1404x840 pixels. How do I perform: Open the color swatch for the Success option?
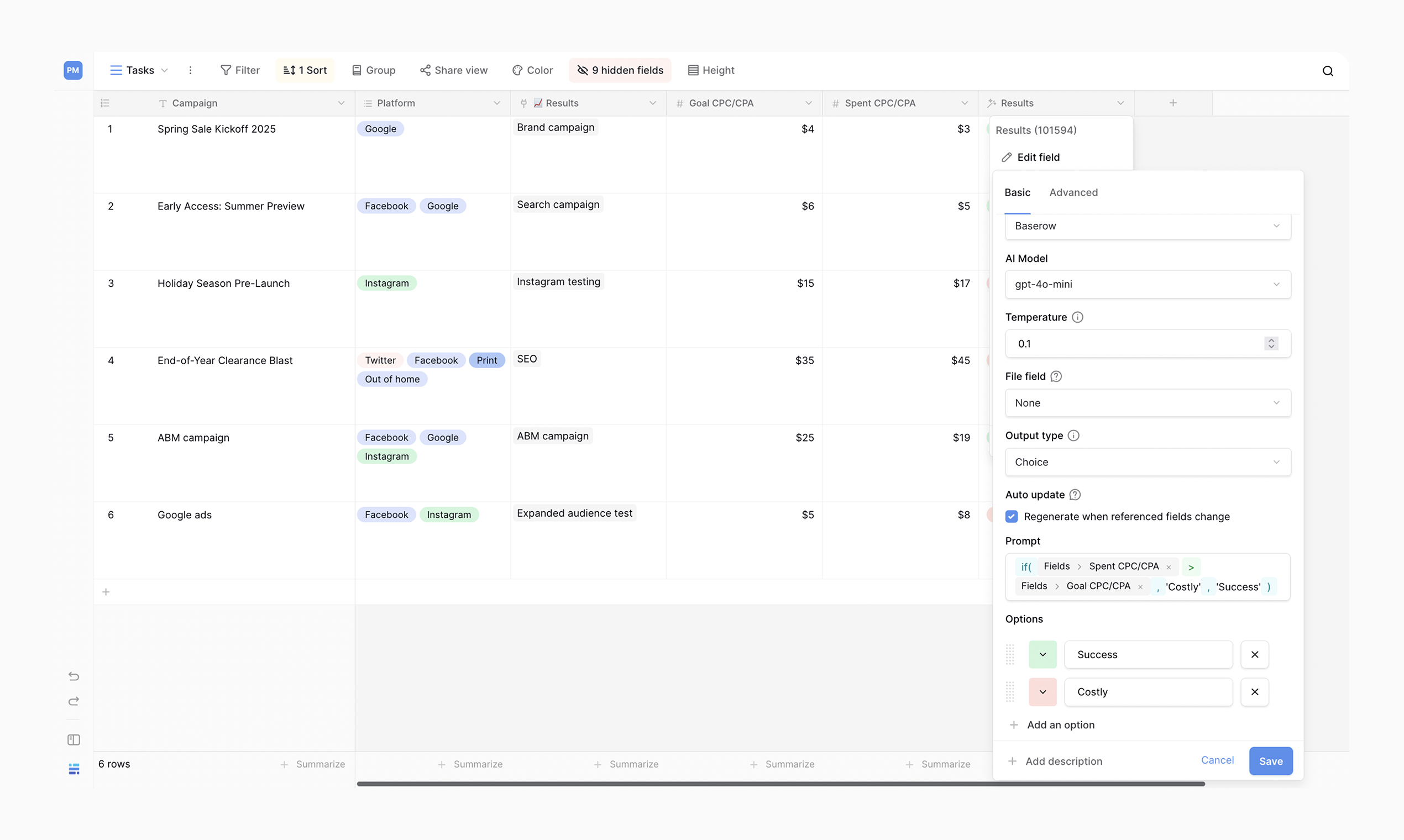[1042, 654]
